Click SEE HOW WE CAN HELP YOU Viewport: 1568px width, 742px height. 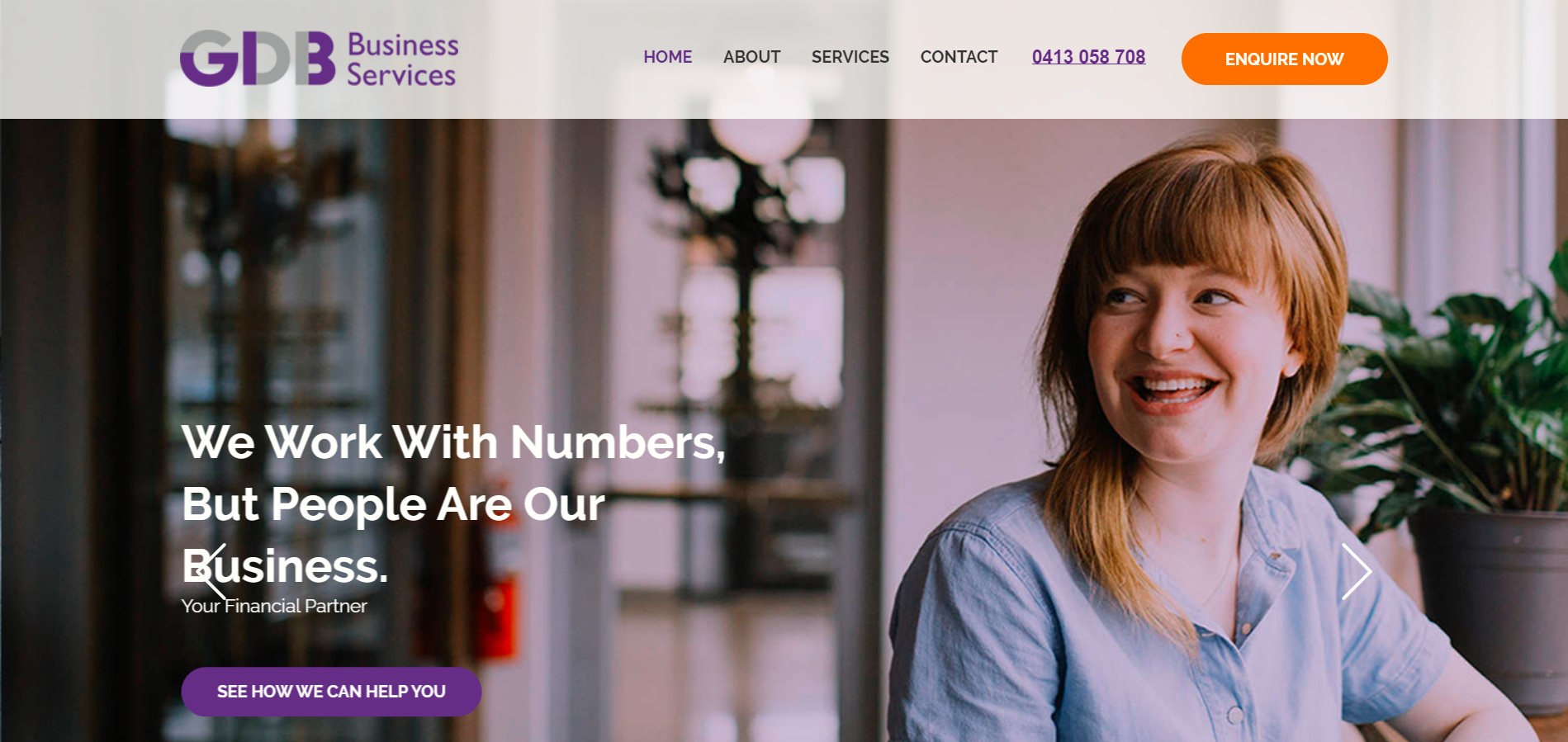331,692
